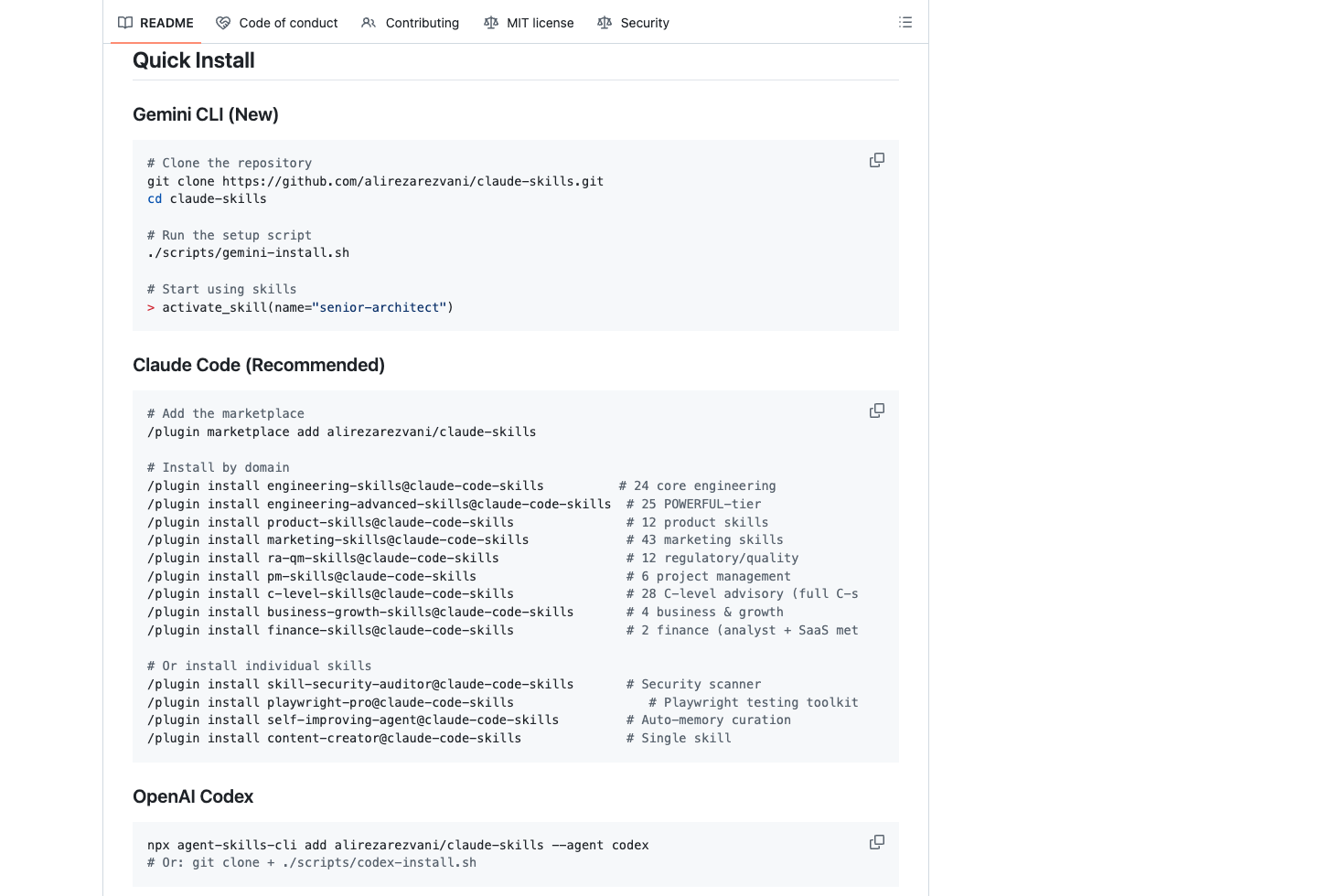
Task: Click the git clone repository URL line
Action: coord(375,181)
